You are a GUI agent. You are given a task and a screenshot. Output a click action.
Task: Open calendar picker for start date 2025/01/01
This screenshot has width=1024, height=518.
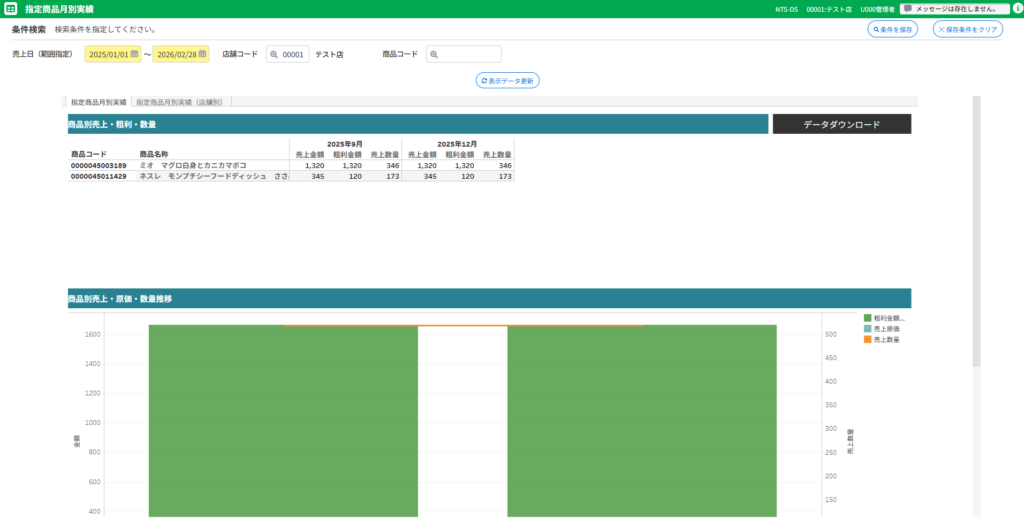[x=134, y=54]
